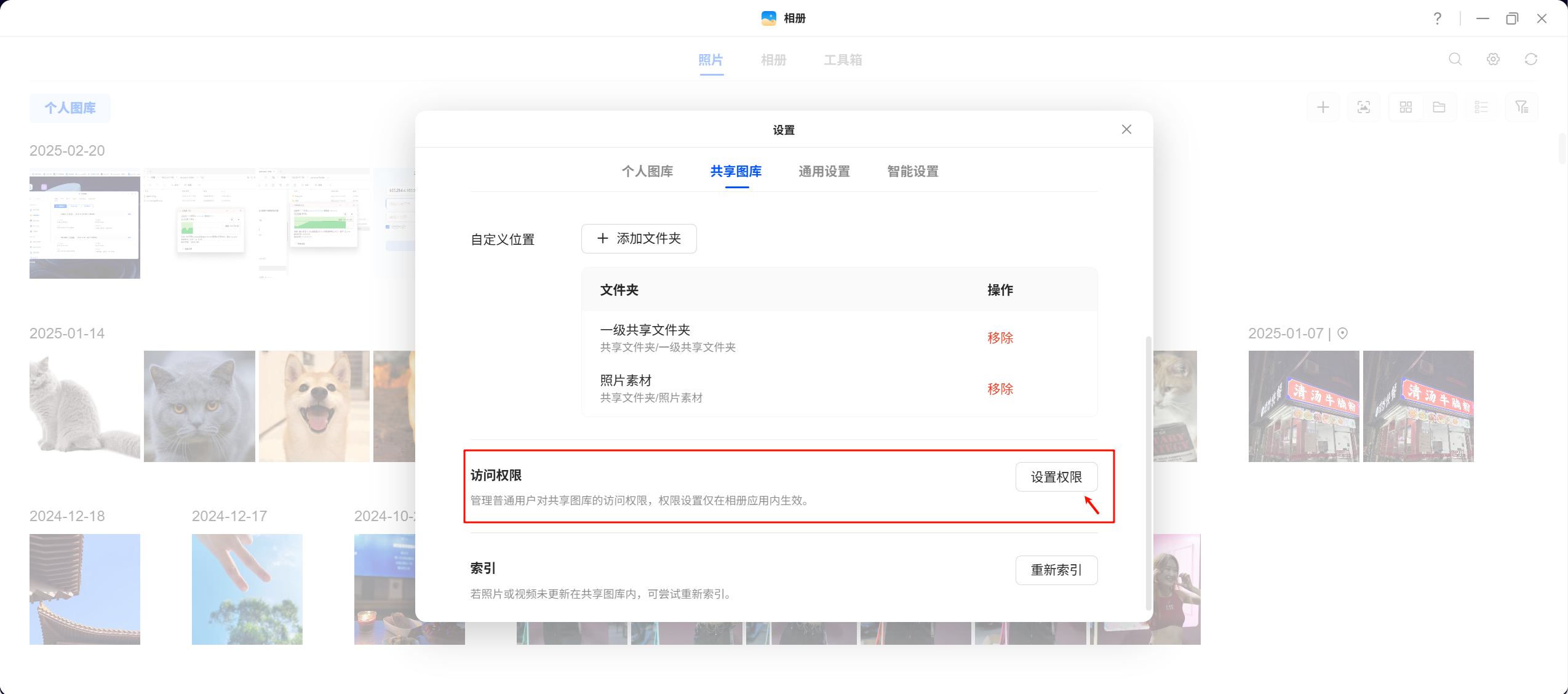Click the help question mark icon

1438,18
